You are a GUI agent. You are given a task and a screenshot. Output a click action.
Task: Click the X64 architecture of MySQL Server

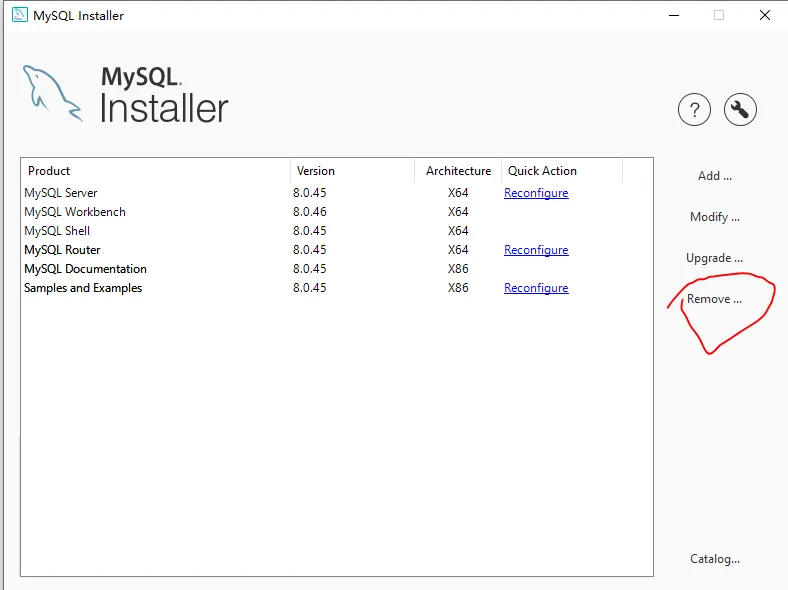(458, 193)
